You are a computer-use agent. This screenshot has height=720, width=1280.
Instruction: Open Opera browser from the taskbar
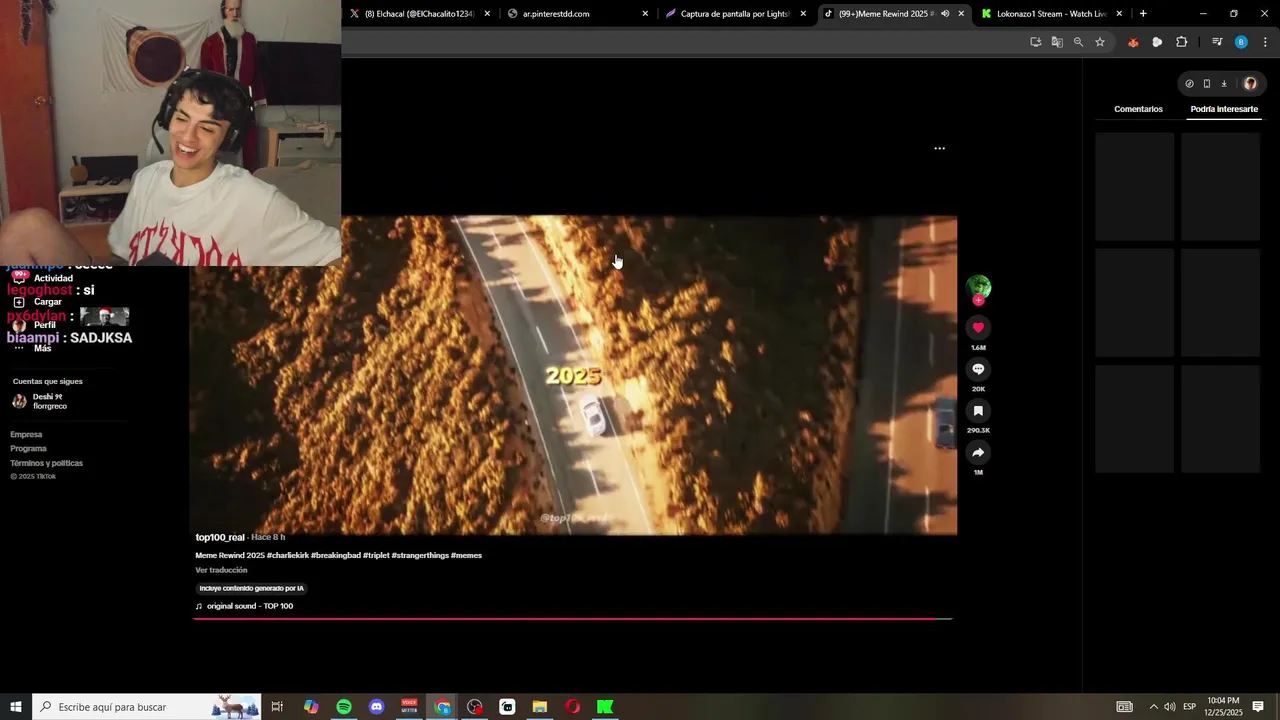pos(573,707)
